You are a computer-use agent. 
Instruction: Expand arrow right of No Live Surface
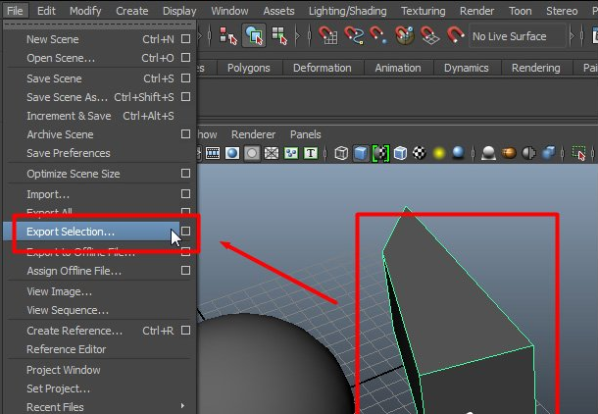pos(571,36)
